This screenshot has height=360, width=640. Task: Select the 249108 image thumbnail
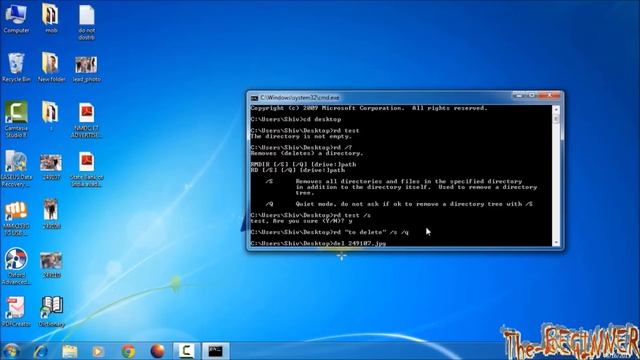51,214
